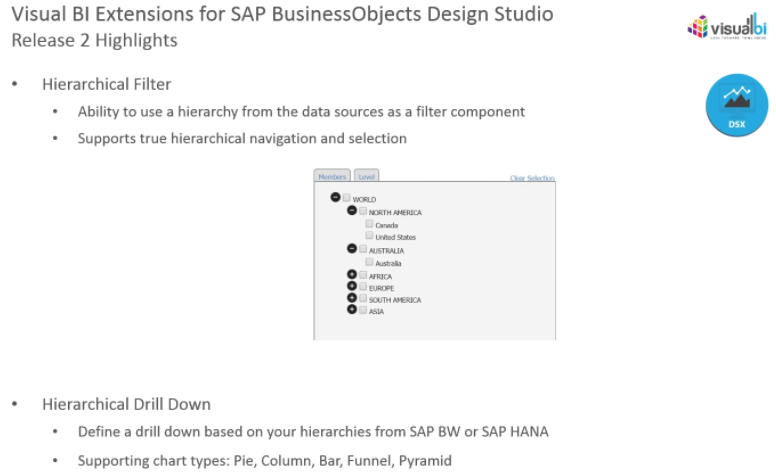Click the Hierarchical Drill Down heading

126,404
